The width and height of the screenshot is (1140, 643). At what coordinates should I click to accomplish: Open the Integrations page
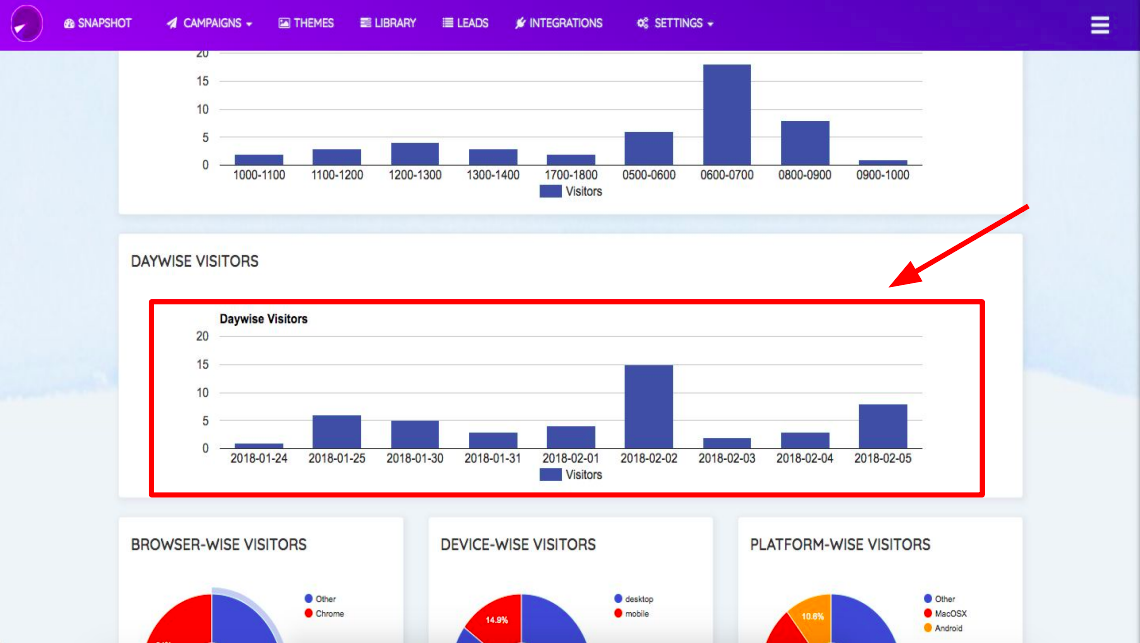coord(558,23)
